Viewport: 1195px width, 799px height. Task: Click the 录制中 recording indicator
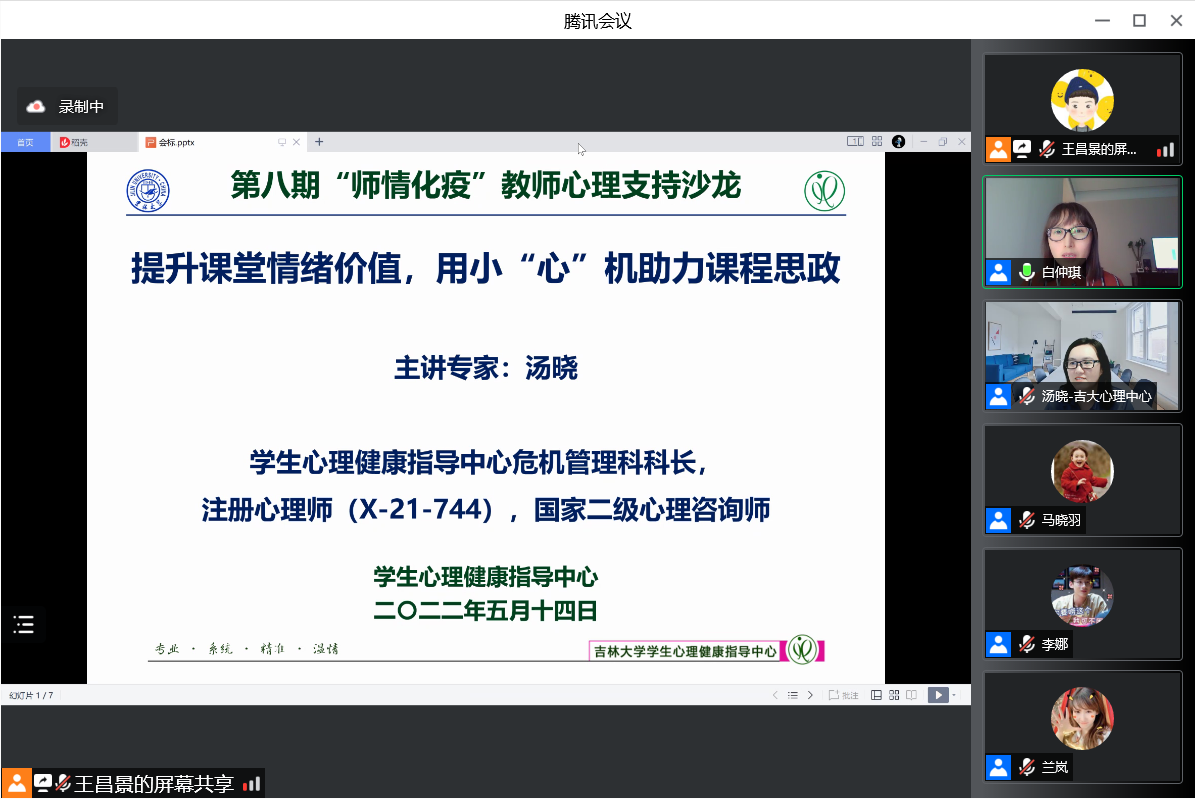(x=67, y=106)
